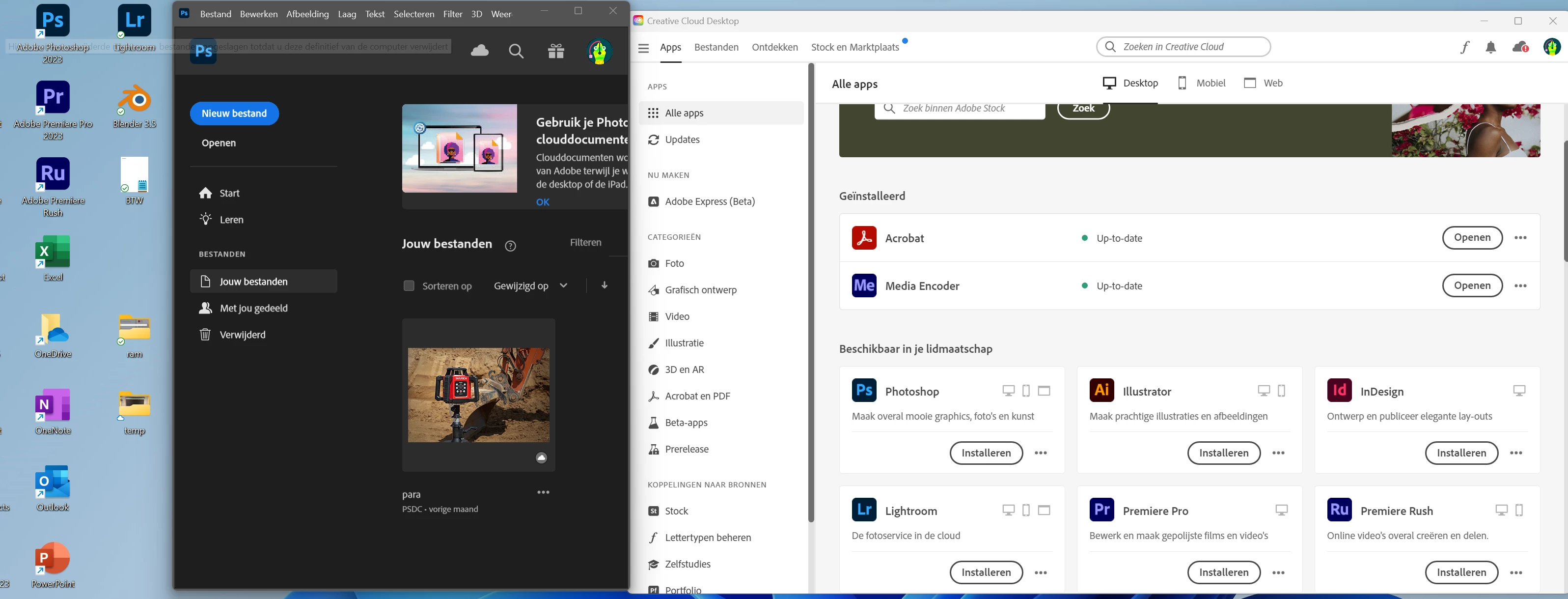Switch to Mobiel platform view
This screenshot has height=599, width=1568.
1201,83
